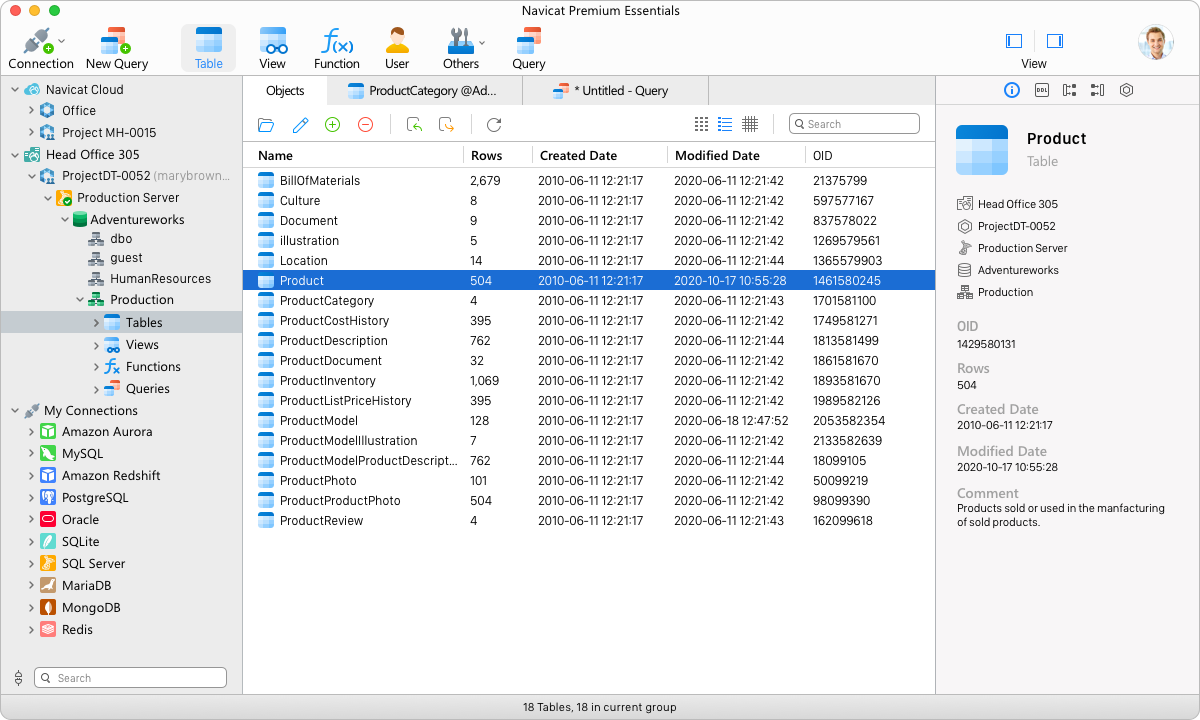1200x720 pixels.
Task: Select the ProductModel table row
Action: [x=589, y=421]
